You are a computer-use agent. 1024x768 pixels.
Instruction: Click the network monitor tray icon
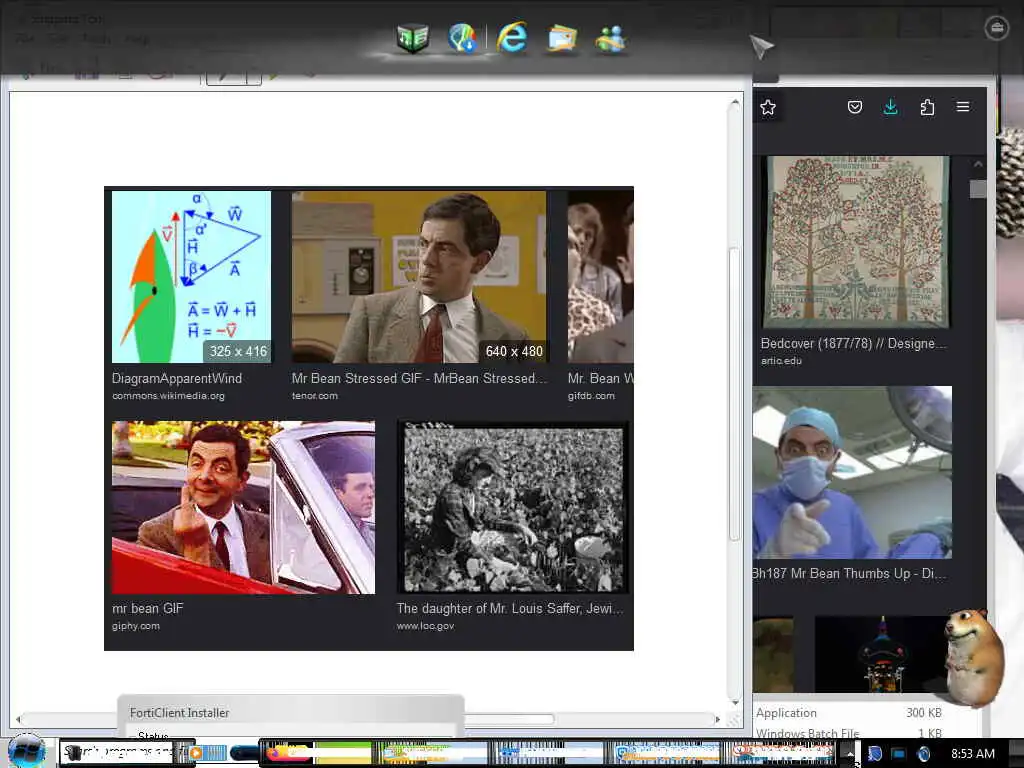click(x=899, y=754)
